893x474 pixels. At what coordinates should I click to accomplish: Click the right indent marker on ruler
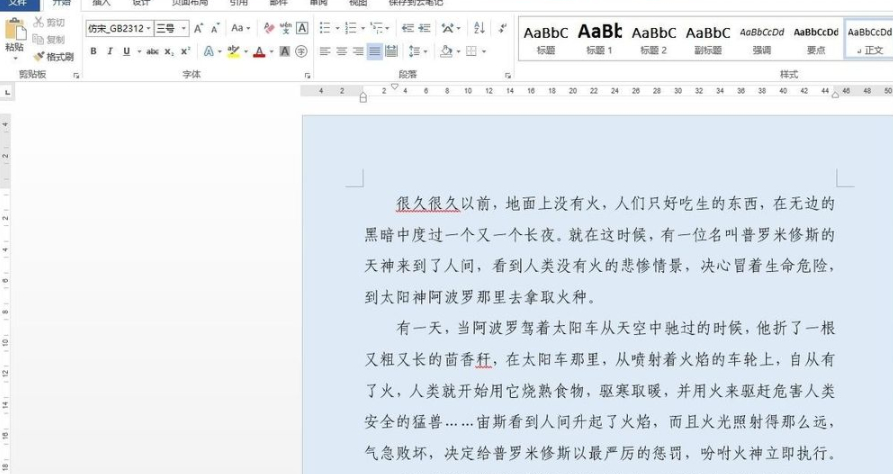(x=835, y=95)
